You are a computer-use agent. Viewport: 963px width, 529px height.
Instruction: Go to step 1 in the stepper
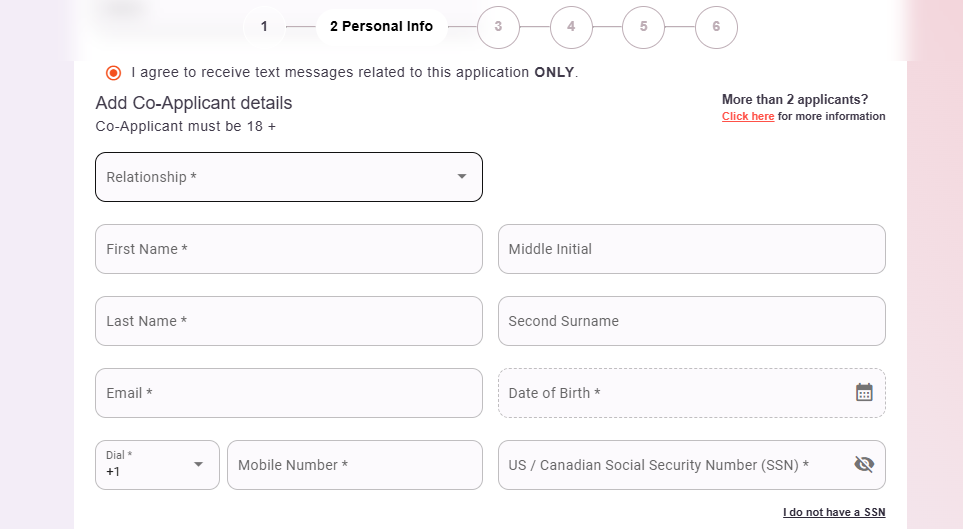(264, 27)
